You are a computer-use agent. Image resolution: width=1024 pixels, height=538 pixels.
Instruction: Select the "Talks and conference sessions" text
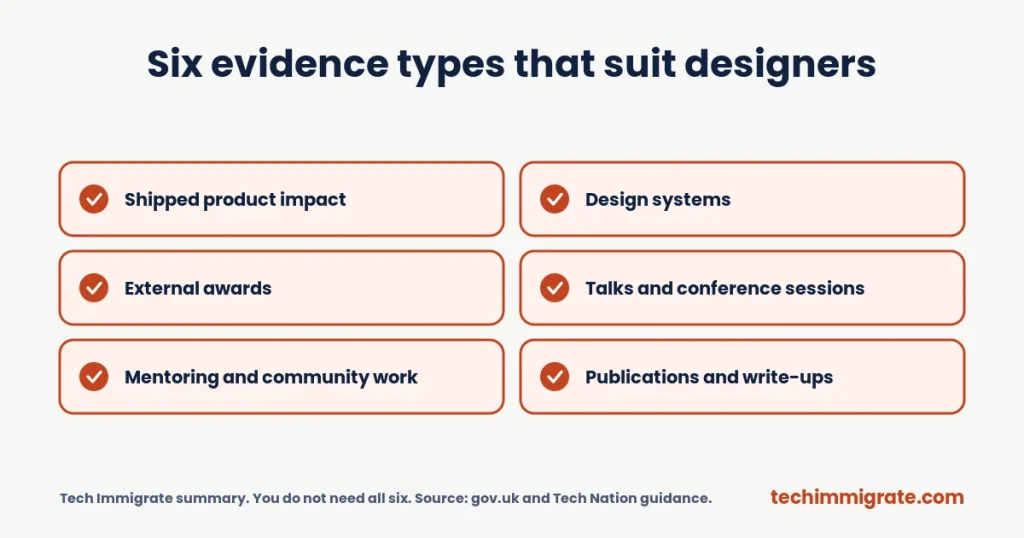click(x=725, y=288)
